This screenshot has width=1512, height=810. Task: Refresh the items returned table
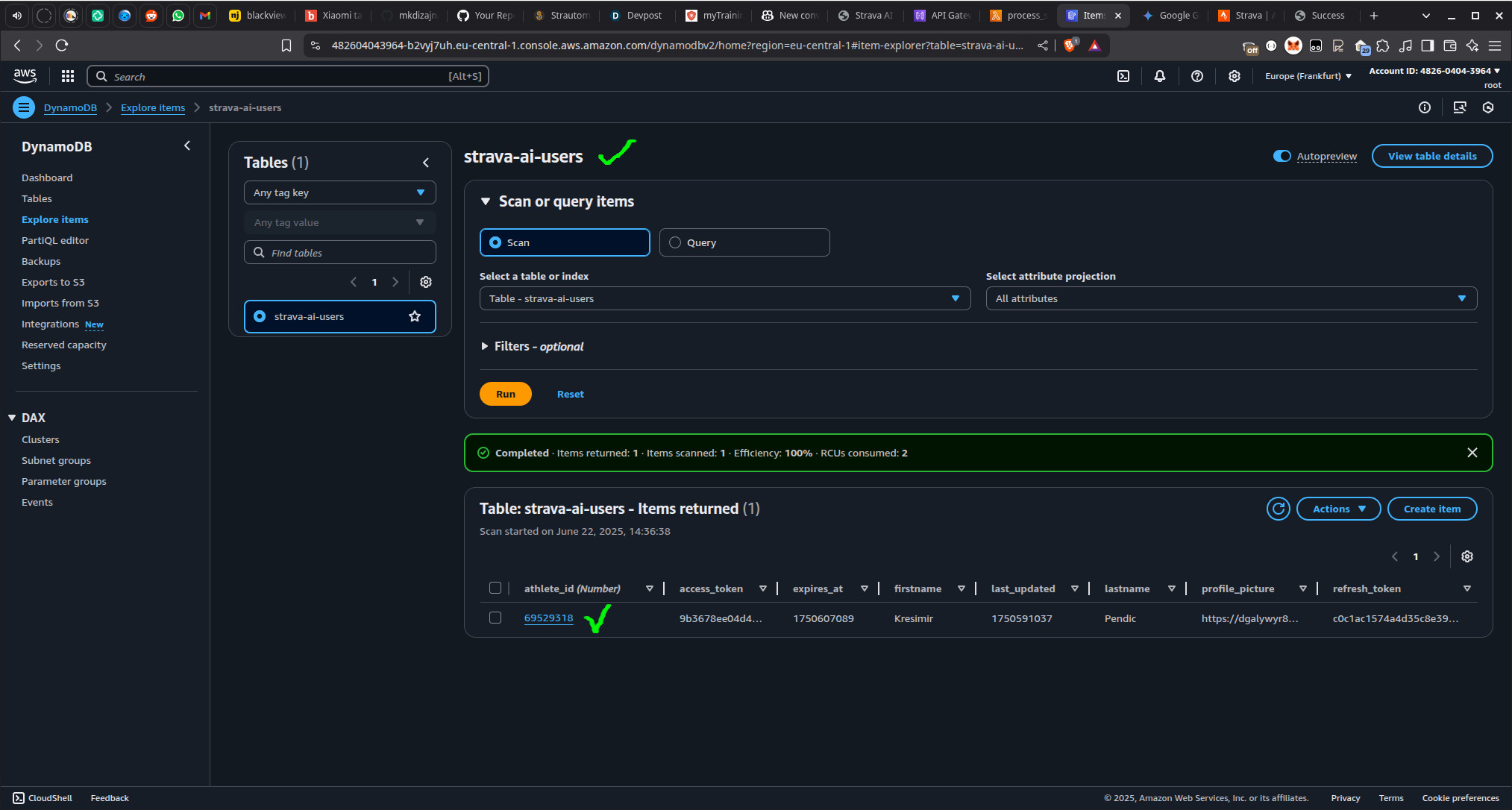coord(1278,509)
